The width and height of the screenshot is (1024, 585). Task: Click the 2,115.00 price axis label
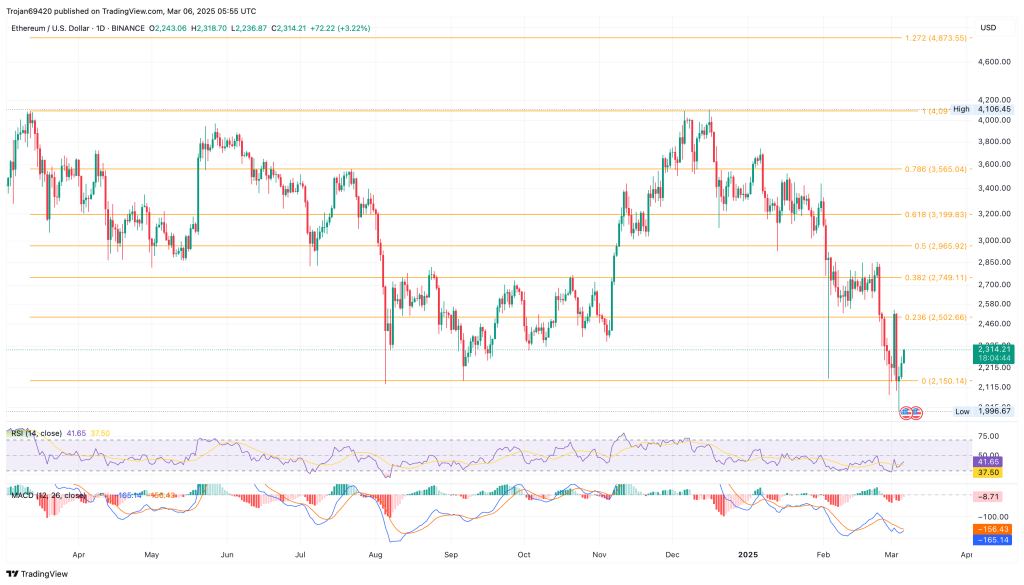[994, 388]
